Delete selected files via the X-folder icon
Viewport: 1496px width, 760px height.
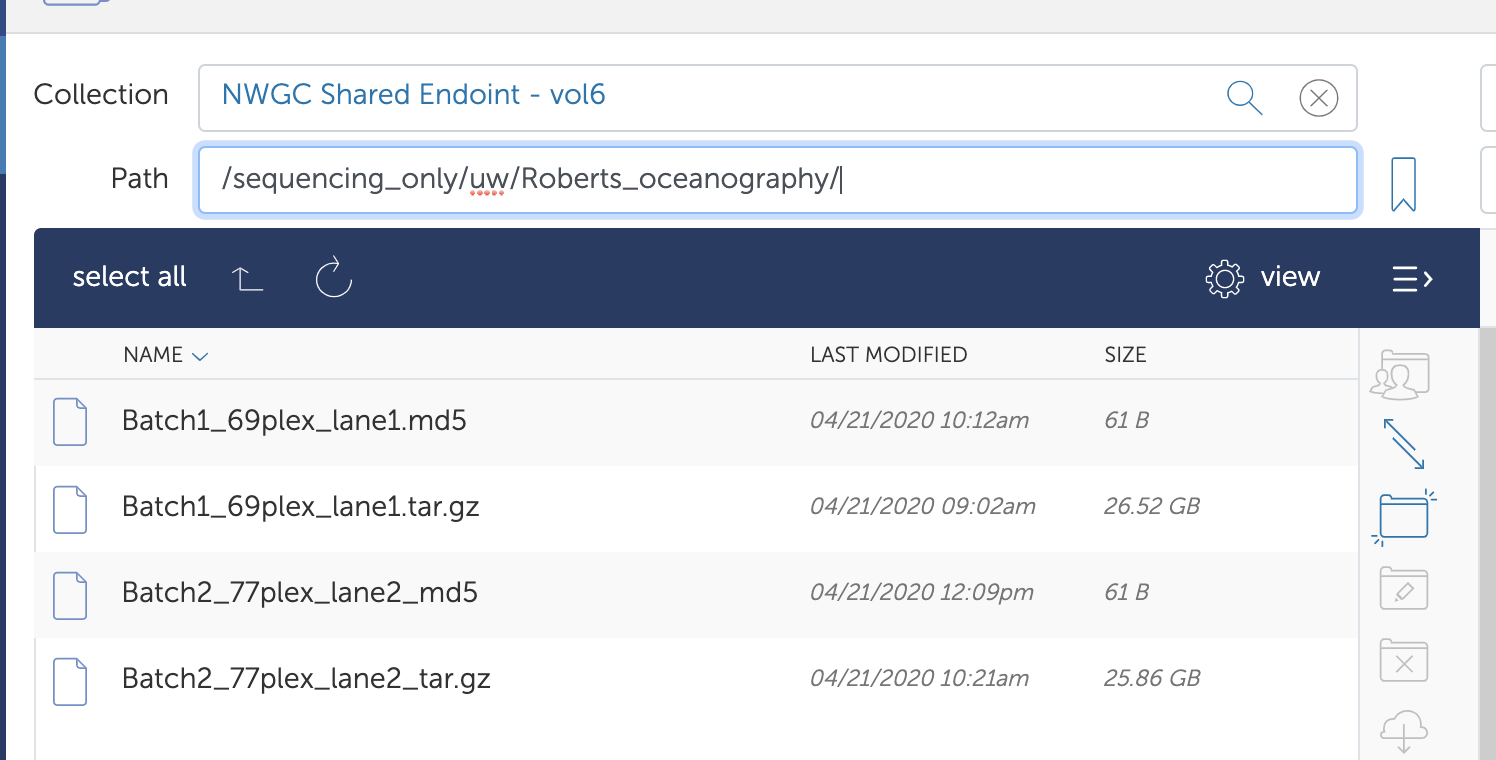pos(1403,660)
